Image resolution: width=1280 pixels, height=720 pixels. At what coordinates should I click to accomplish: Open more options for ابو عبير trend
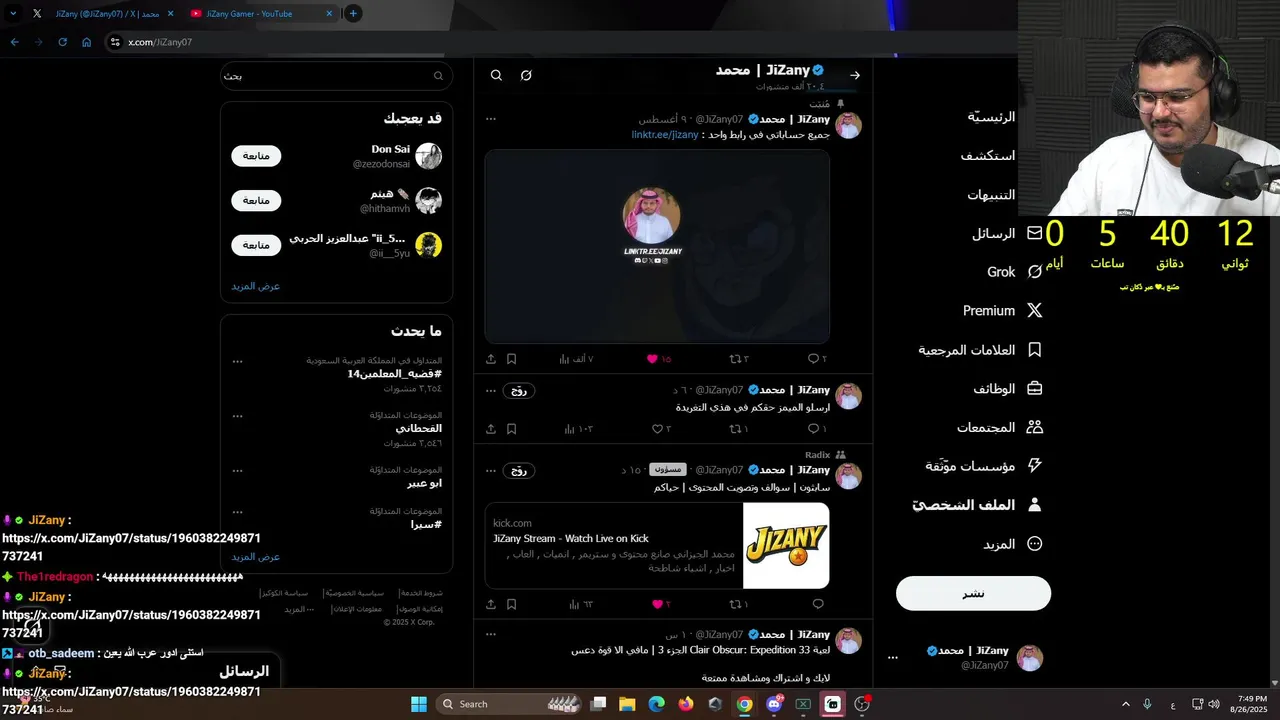237,470
